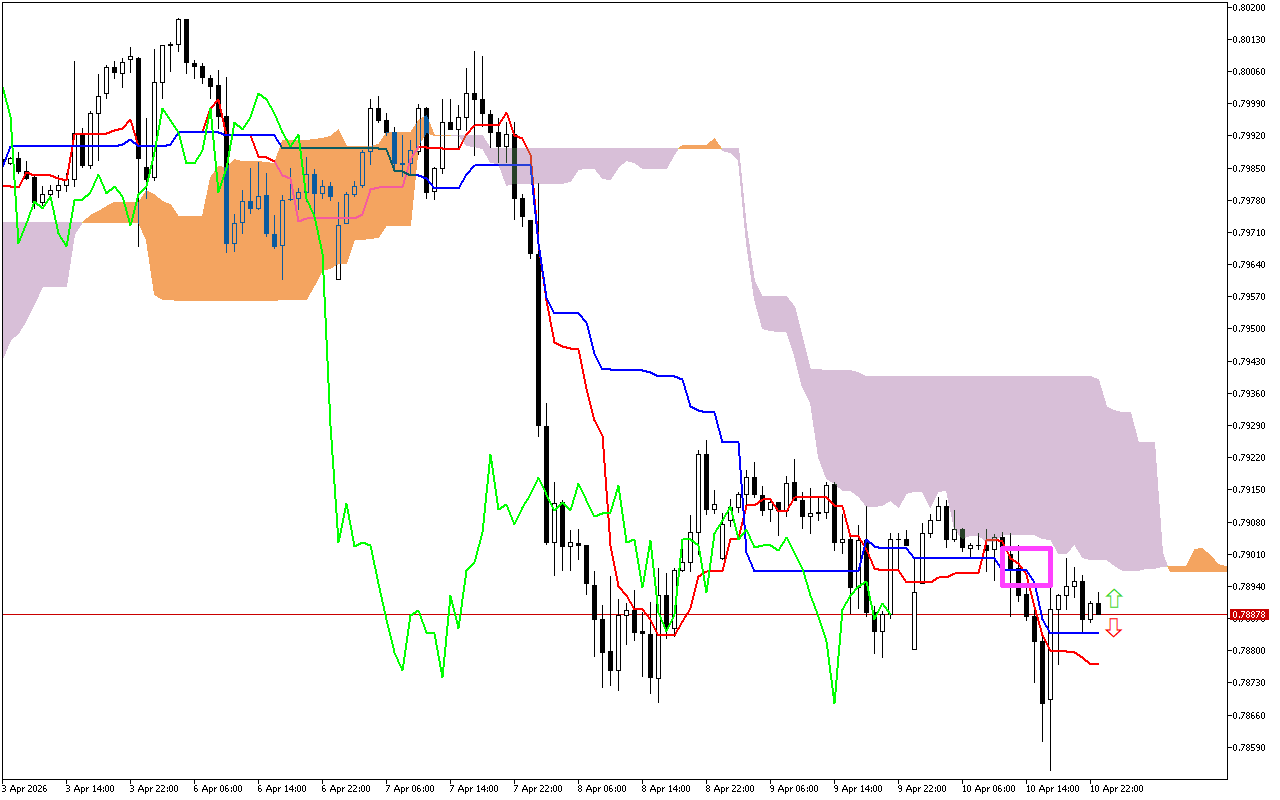Click the magenta rectangle highlighting the breakdown zone

pyautogui.click(x=1025, y=567)
